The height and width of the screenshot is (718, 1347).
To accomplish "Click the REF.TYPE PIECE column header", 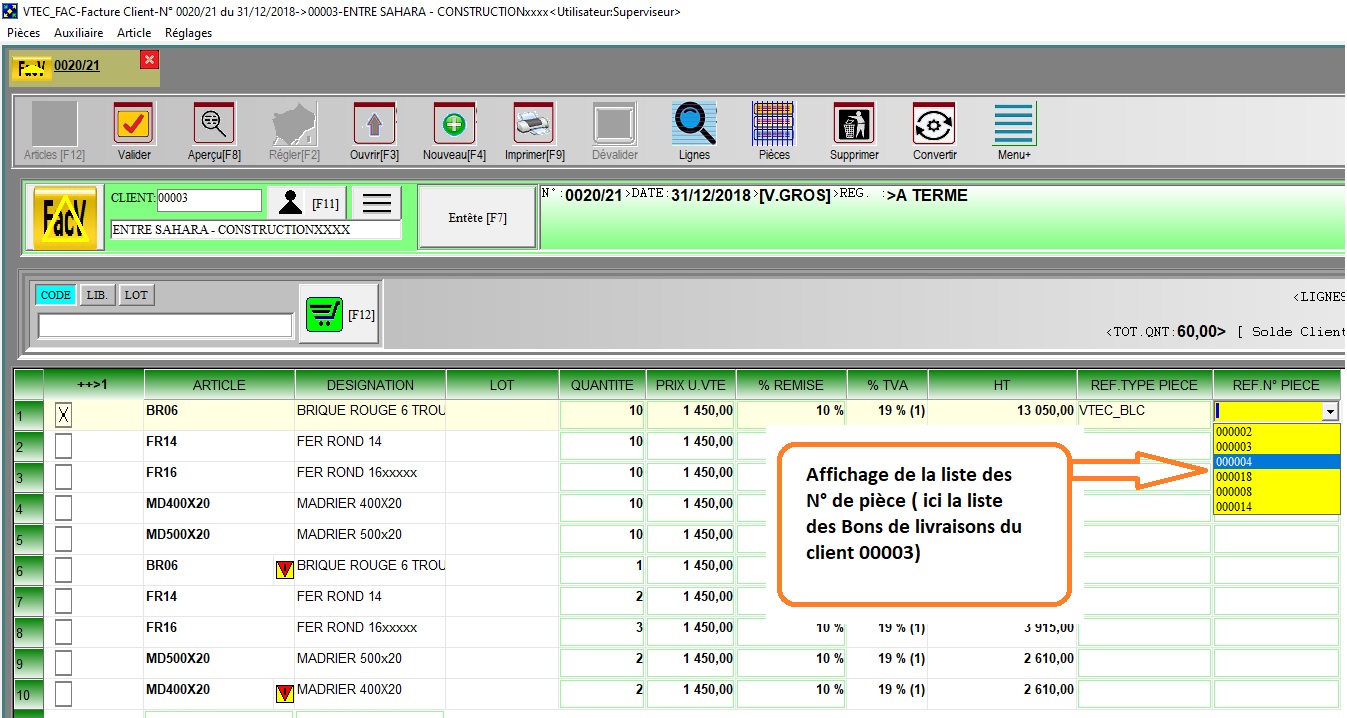I will [1144, 385].
